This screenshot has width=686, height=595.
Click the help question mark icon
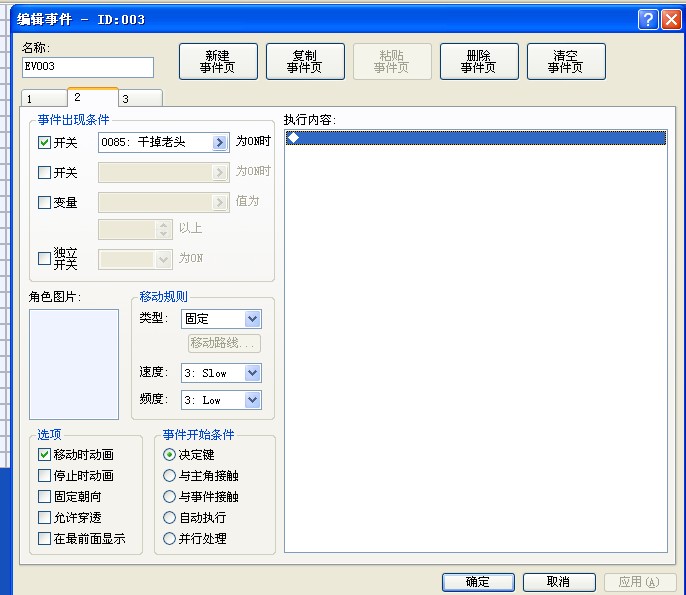[x=648, y=20]
